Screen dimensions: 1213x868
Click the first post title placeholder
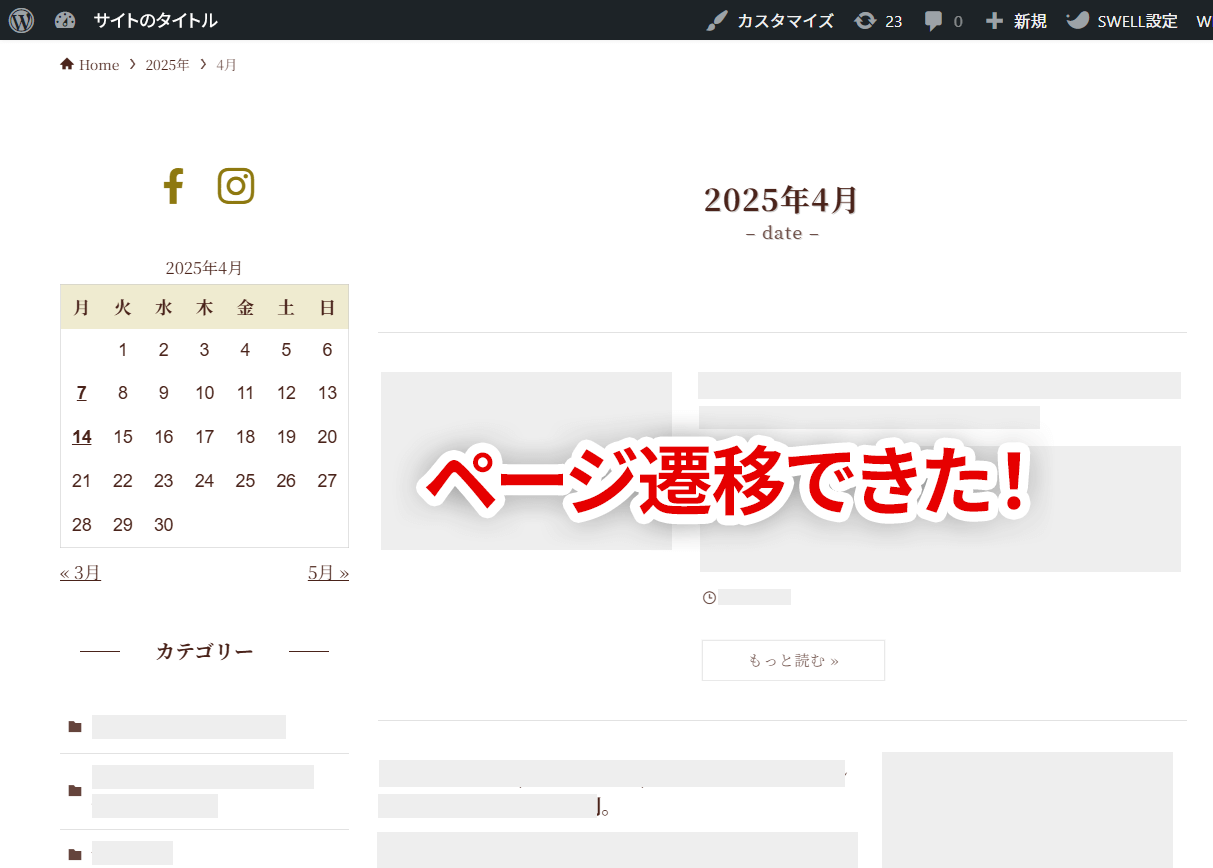point(938,386)
